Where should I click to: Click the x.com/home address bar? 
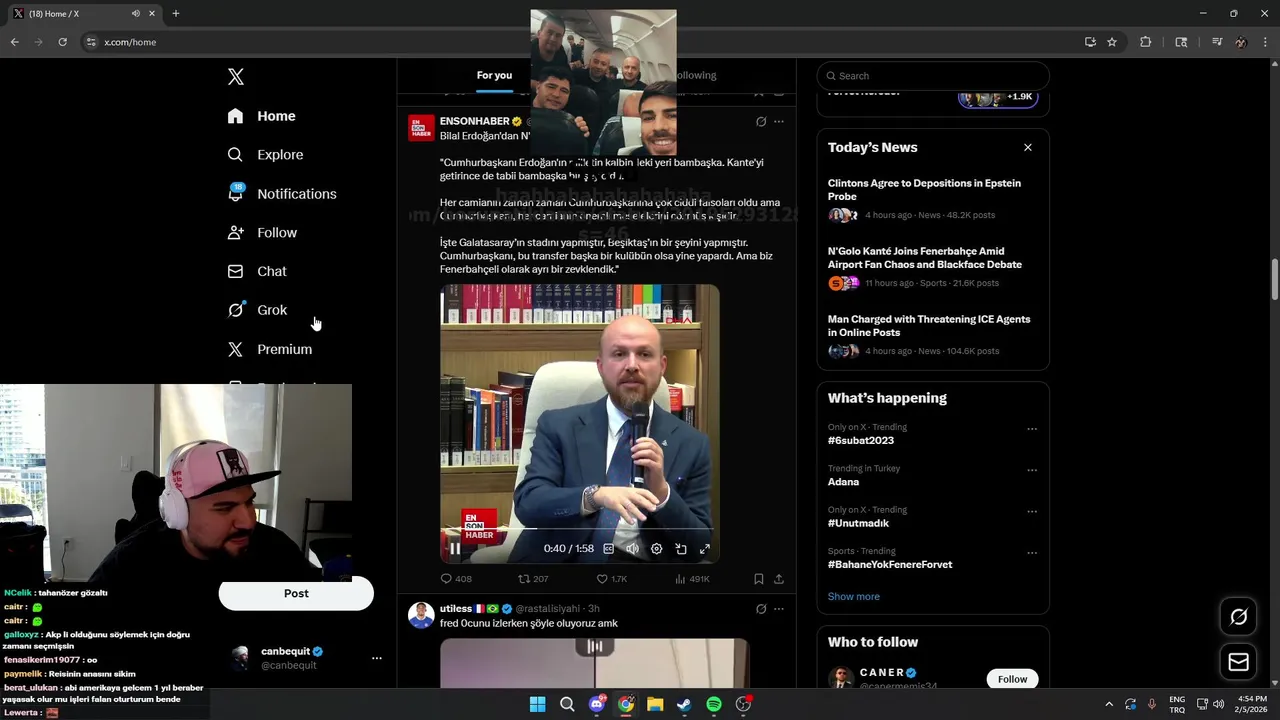tap(580, 42)
